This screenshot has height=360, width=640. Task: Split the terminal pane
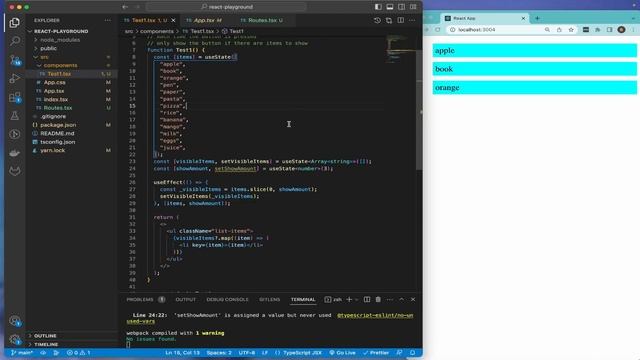367,300
